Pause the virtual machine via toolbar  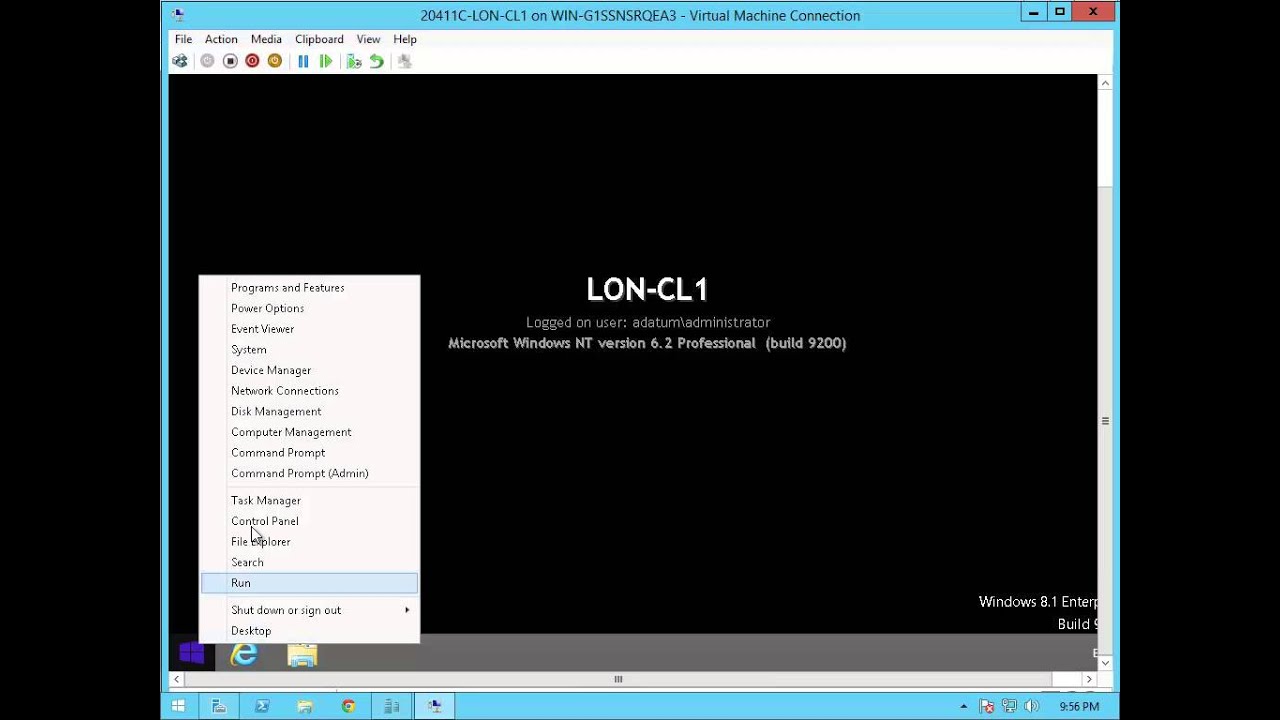(x=303, y=61)
